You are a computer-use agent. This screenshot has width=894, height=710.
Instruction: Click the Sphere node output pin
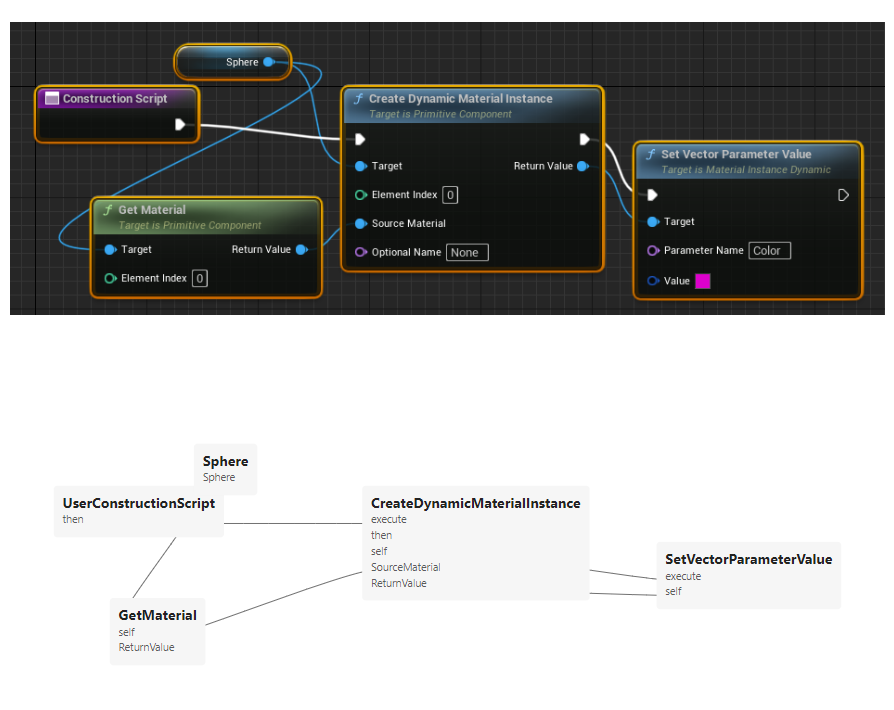268,62
